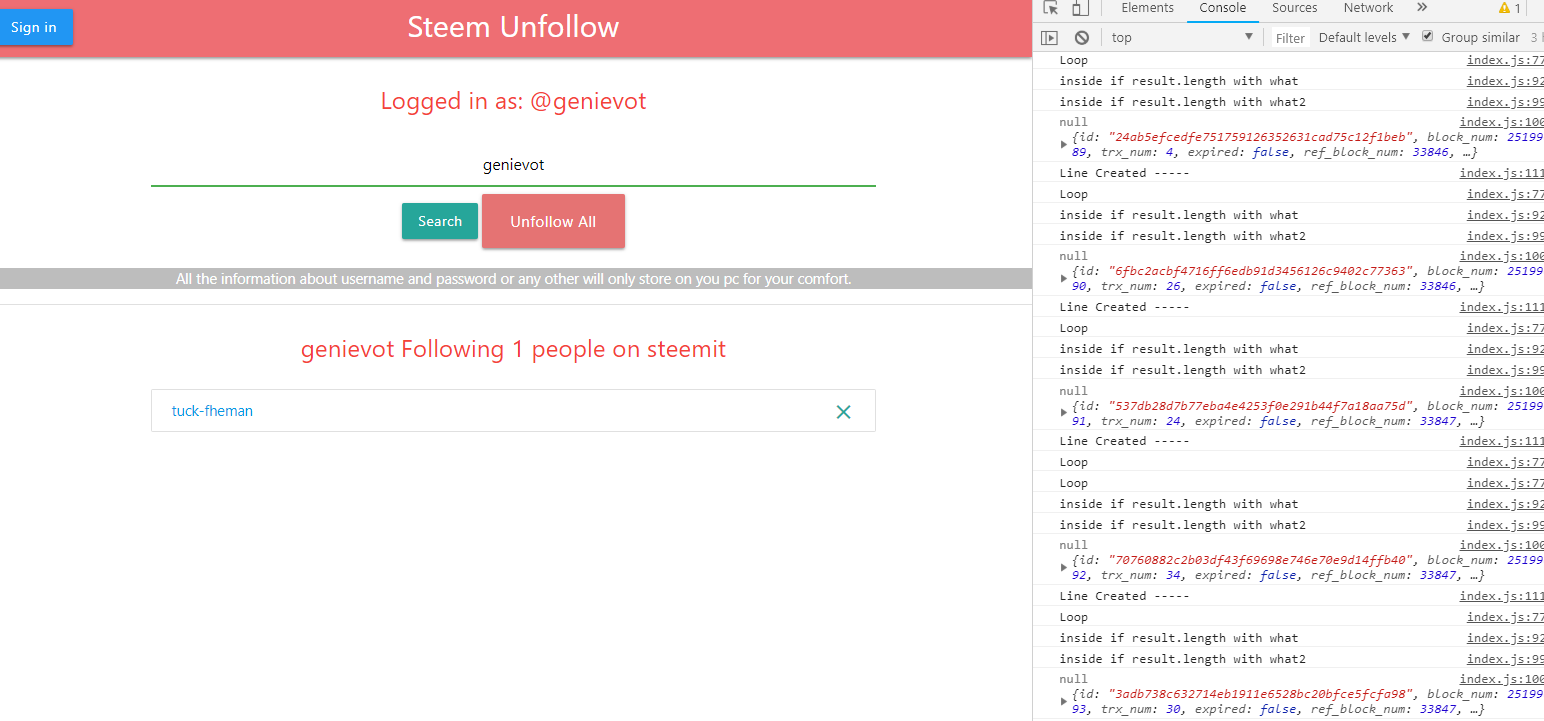Viewport: 1544px width, 721px height.
Task: Click the Sign in button
Action: point(35,27)
